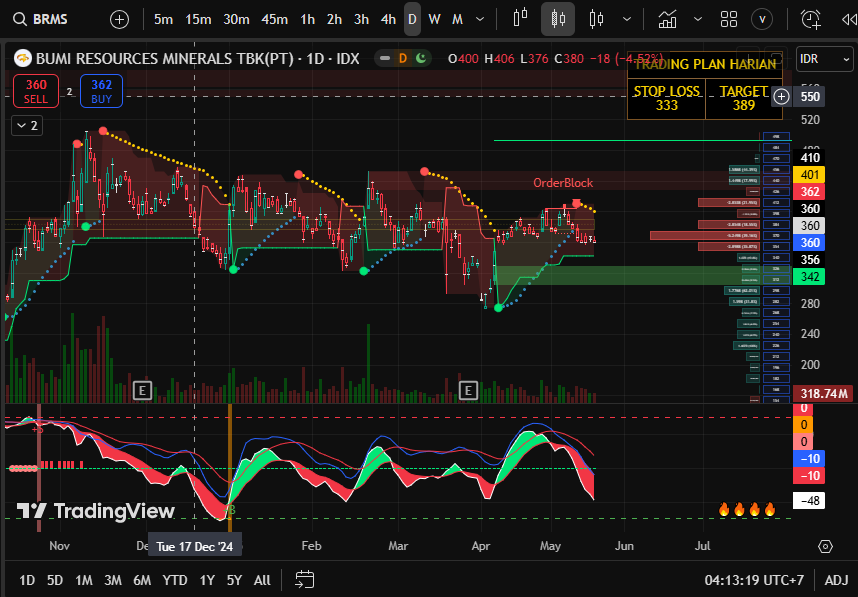Image resolution: width=858 pixels, height=597 pixels.
Task: Collapse the indicator legend showing 2
Action: [27, 126]
